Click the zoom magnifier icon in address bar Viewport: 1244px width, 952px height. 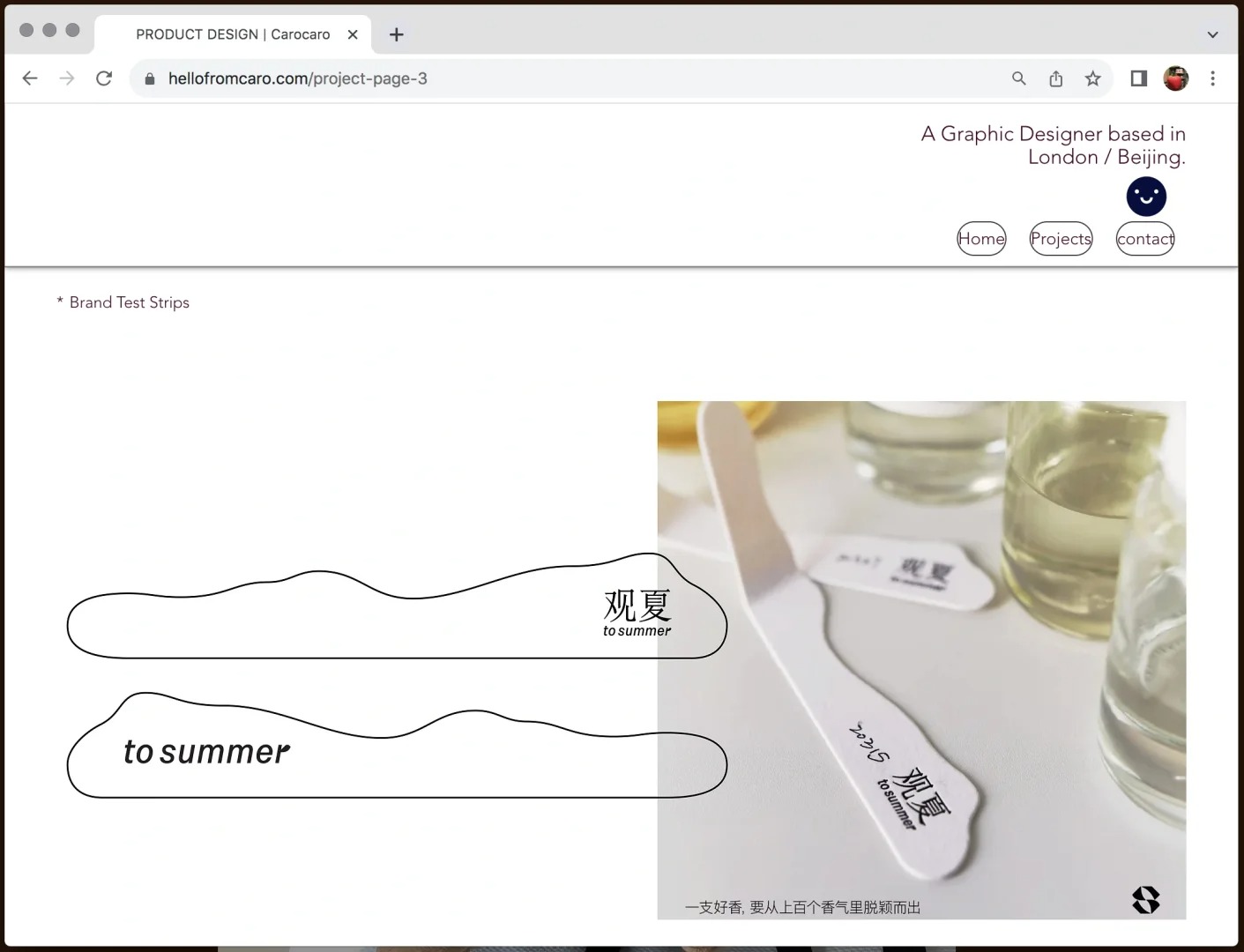click(1019, 78)
